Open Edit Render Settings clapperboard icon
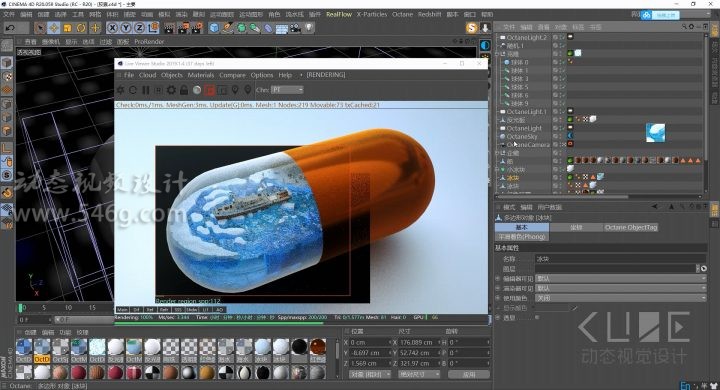Screen dimensions: 720x390 197,28
